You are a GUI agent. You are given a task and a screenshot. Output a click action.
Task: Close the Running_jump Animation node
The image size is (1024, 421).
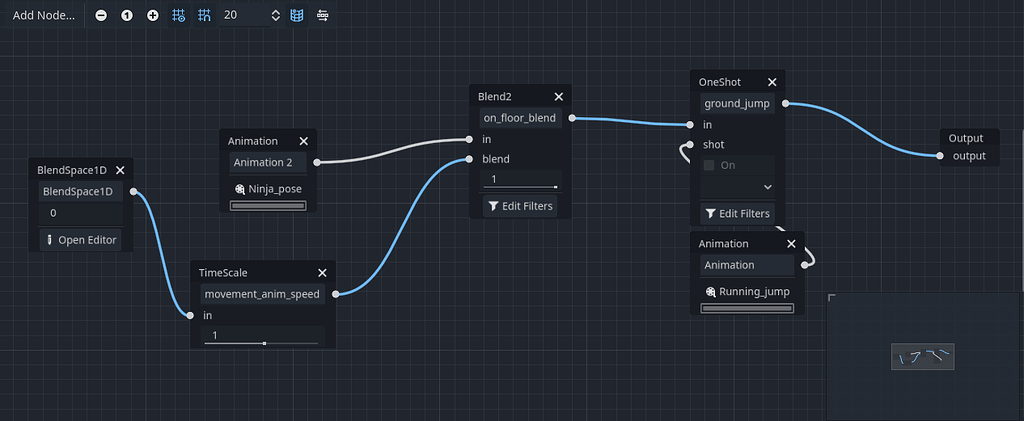coord(792,243)
